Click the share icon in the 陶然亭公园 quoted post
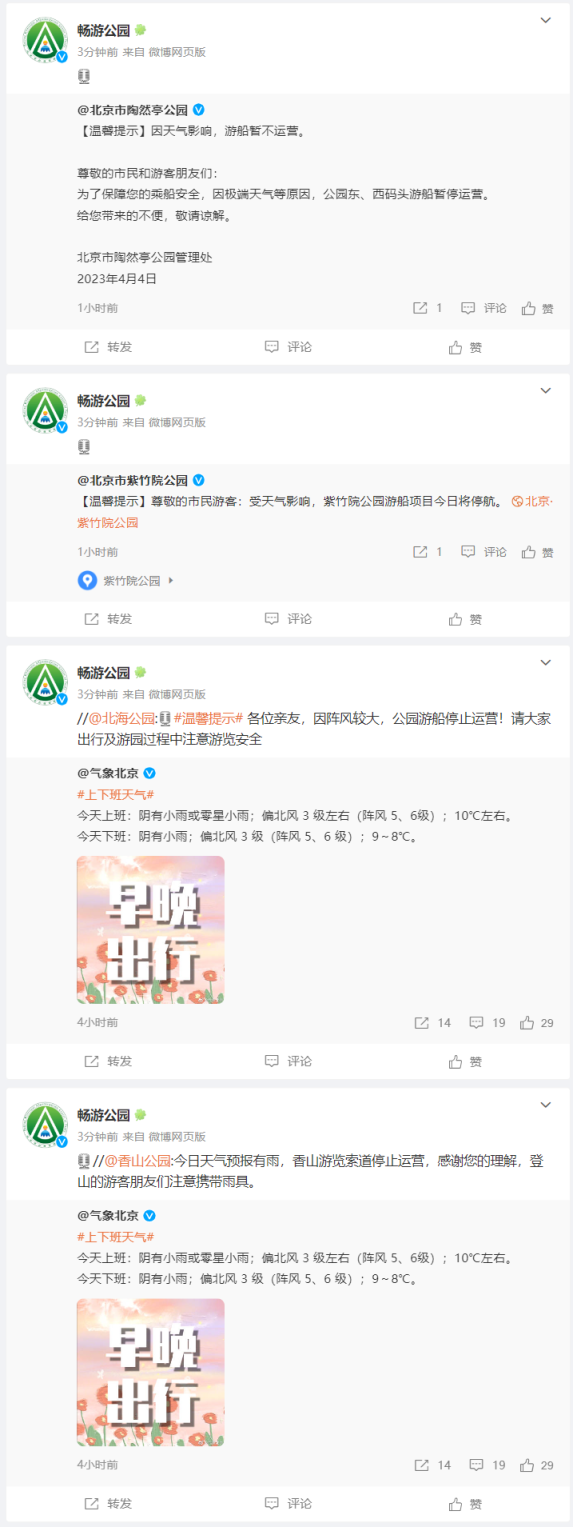This screenshot has width=573, height=1527. pyautogui.click(x=428, y=308)
